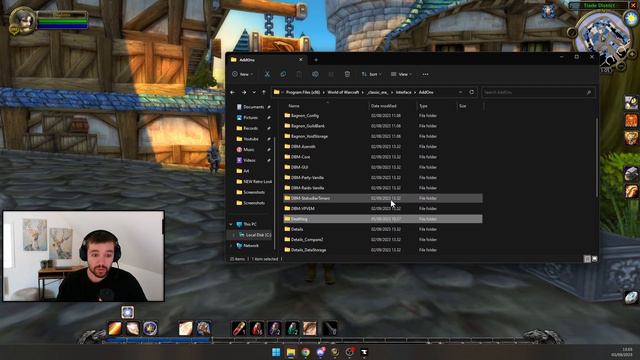Click the first action bar ability slot

(115, 328)
